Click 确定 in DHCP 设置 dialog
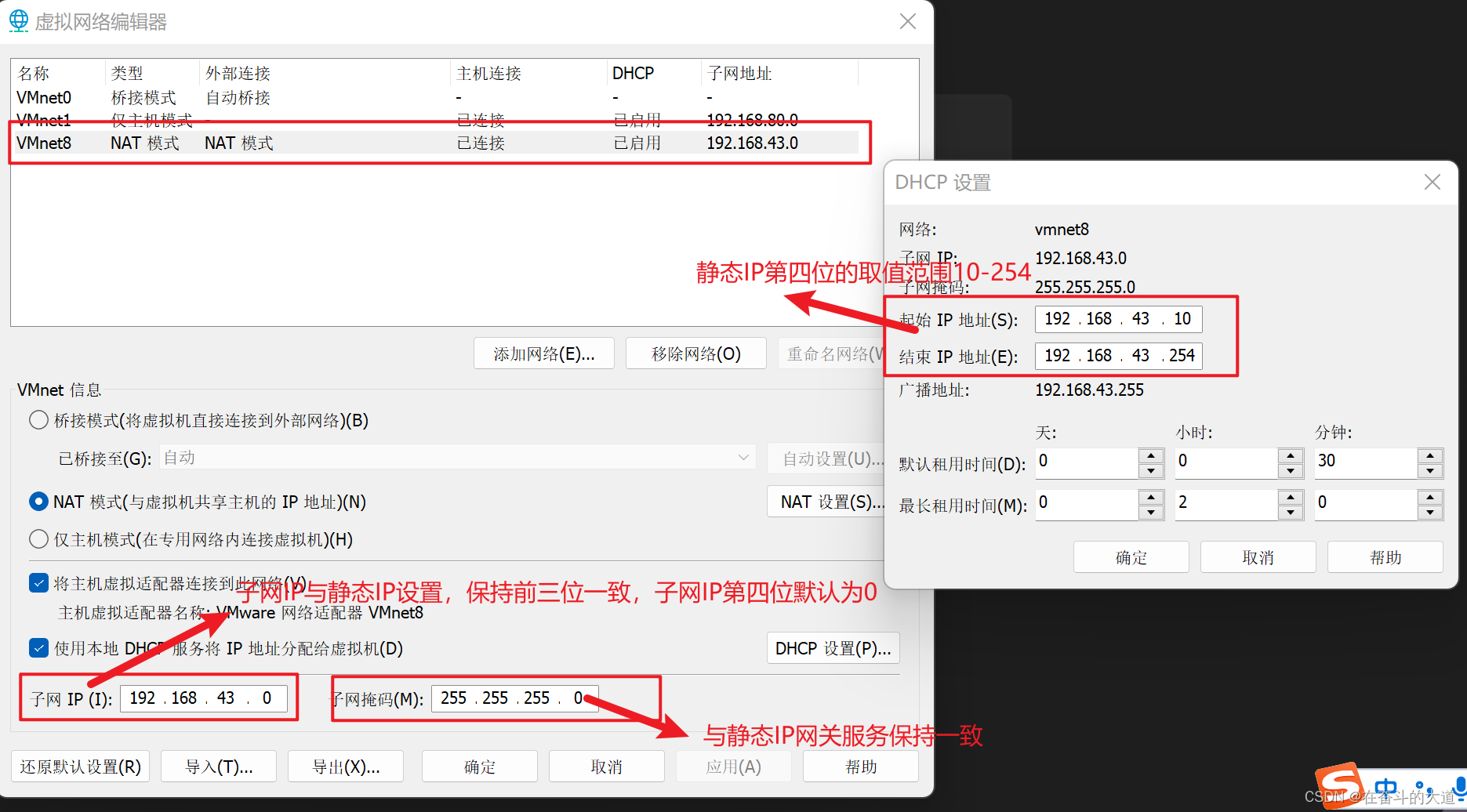The image size is (1467, 812). pyautogui.click(x=1131, y=557)
